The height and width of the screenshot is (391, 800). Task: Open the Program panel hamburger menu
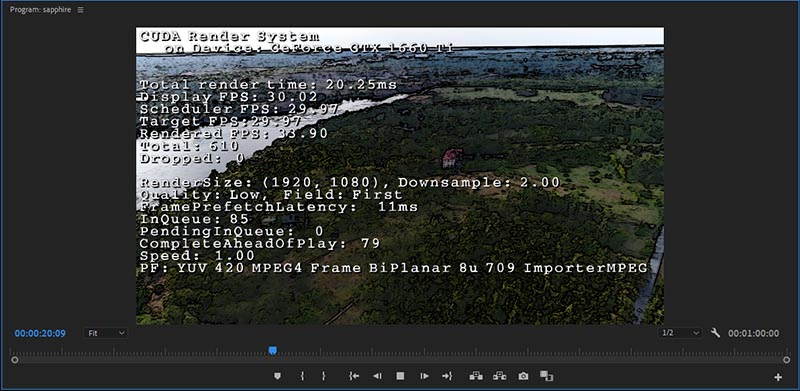click(81, 10)
